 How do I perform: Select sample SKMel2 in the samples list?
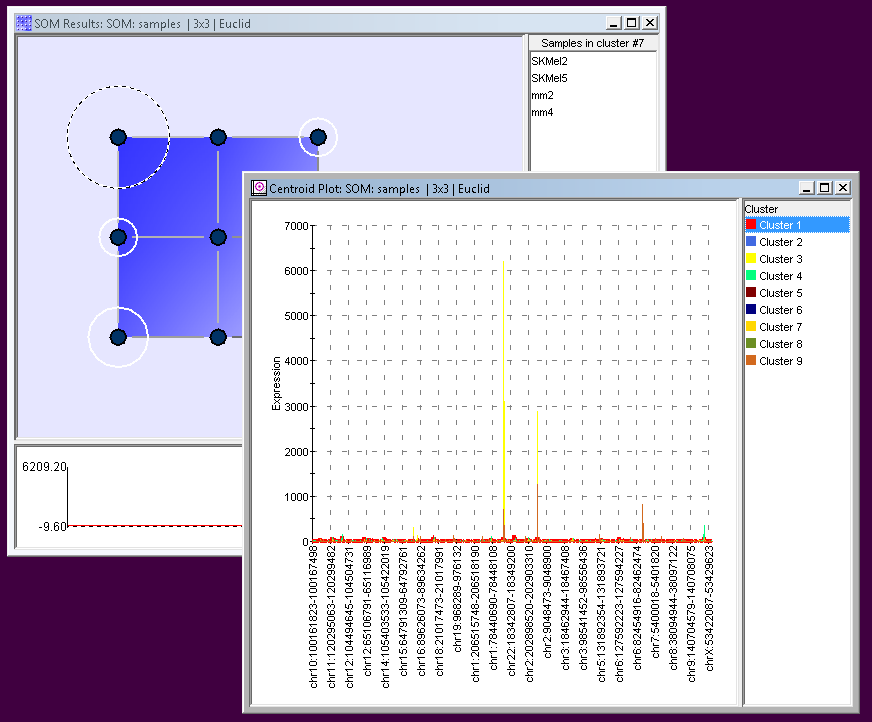point(549,62)
